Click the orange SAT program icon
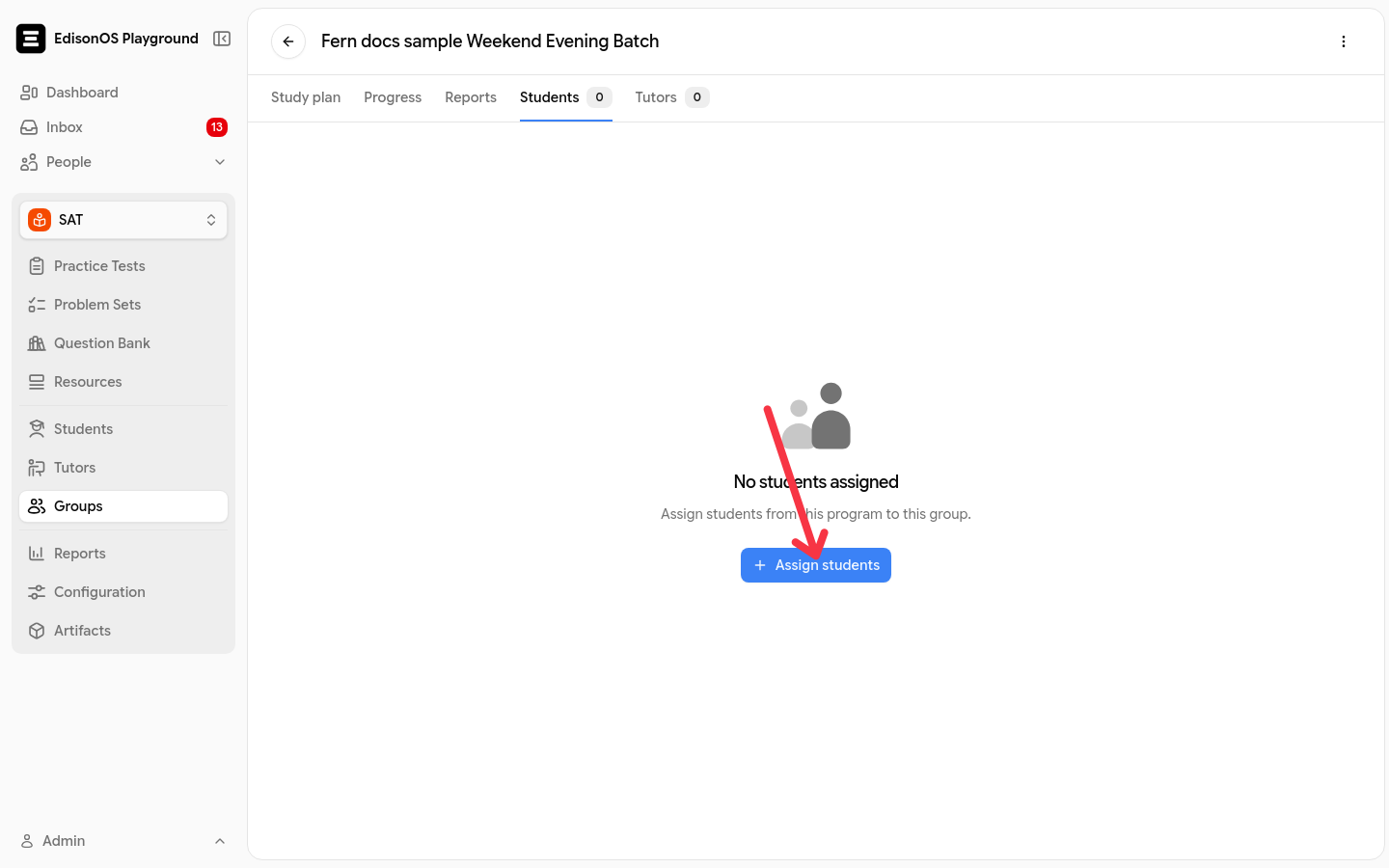This screenshot has height=868, width=1389. coord(40,220)
